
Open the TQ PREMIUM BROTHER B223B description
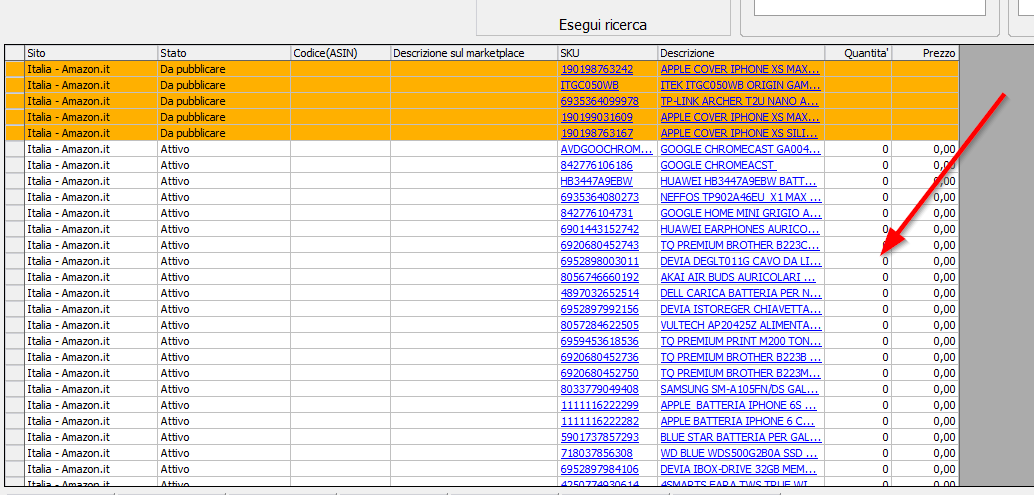pos(741,357)
